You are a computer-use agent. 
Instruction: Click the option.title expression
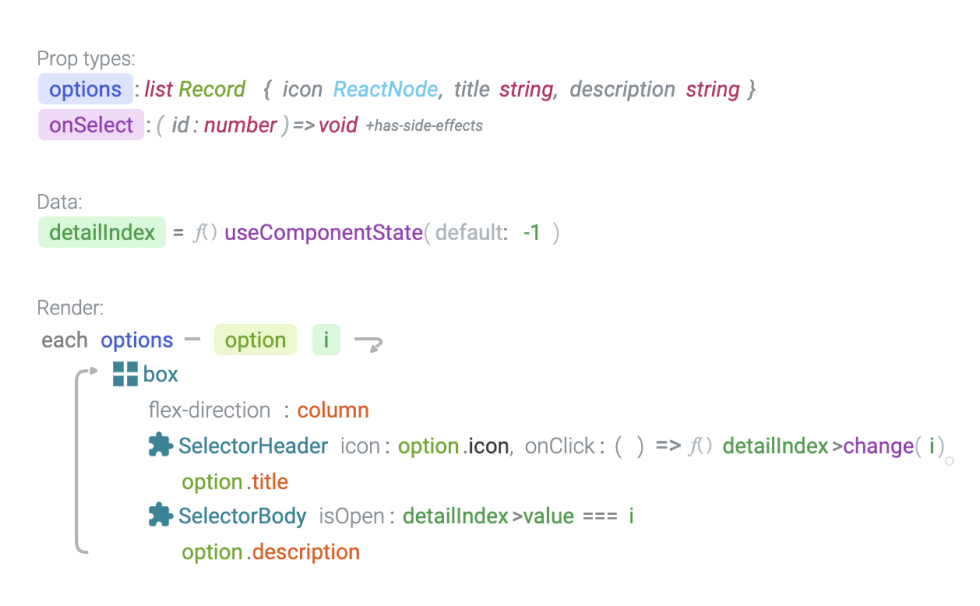(235, 482)
